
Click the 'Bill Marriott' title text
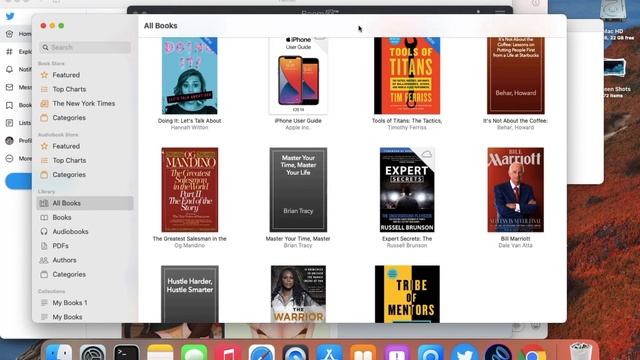point(516,239)
